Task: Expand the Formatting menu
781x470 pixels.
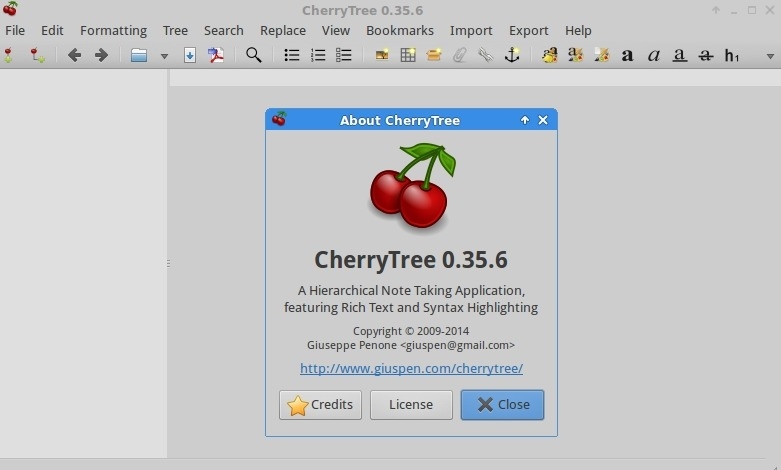Action: pyautogui.click(x=113, y=30)
